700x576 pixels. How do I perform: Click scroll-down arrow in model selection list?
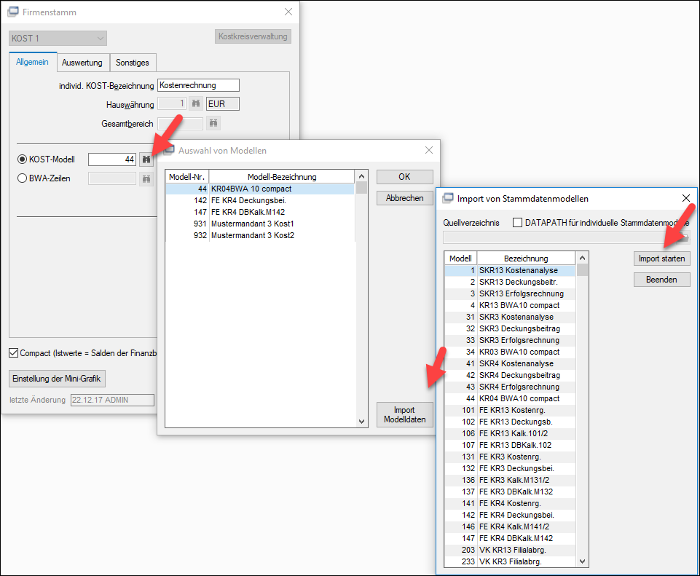[362, 421]
